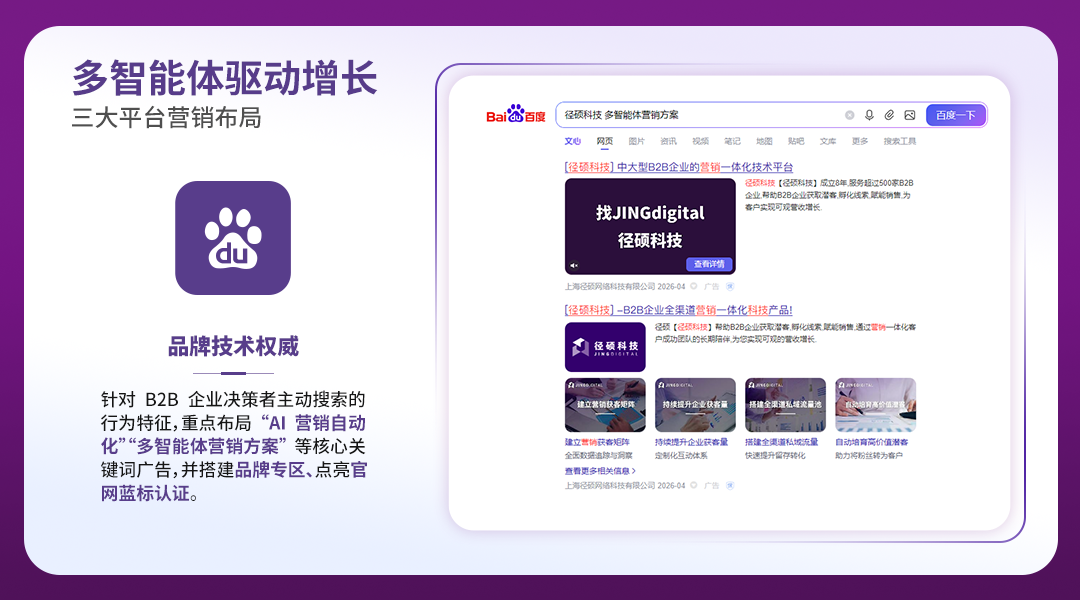Click the 保 badge icon below the video result
The image size is (1080, 600).
click(x=730, y=287)
